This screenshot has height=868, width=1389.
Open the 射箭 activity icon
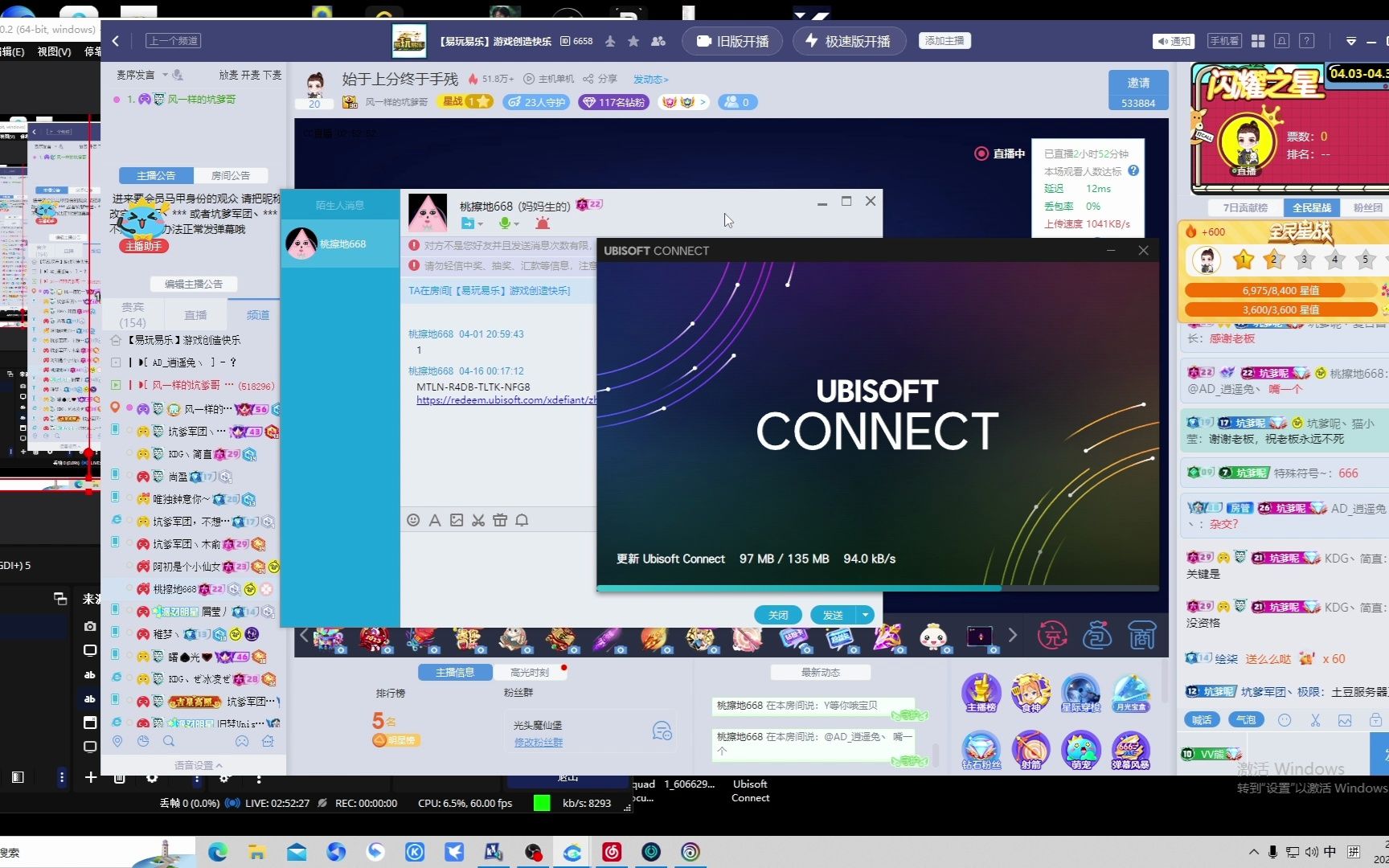coord(1031,751)
